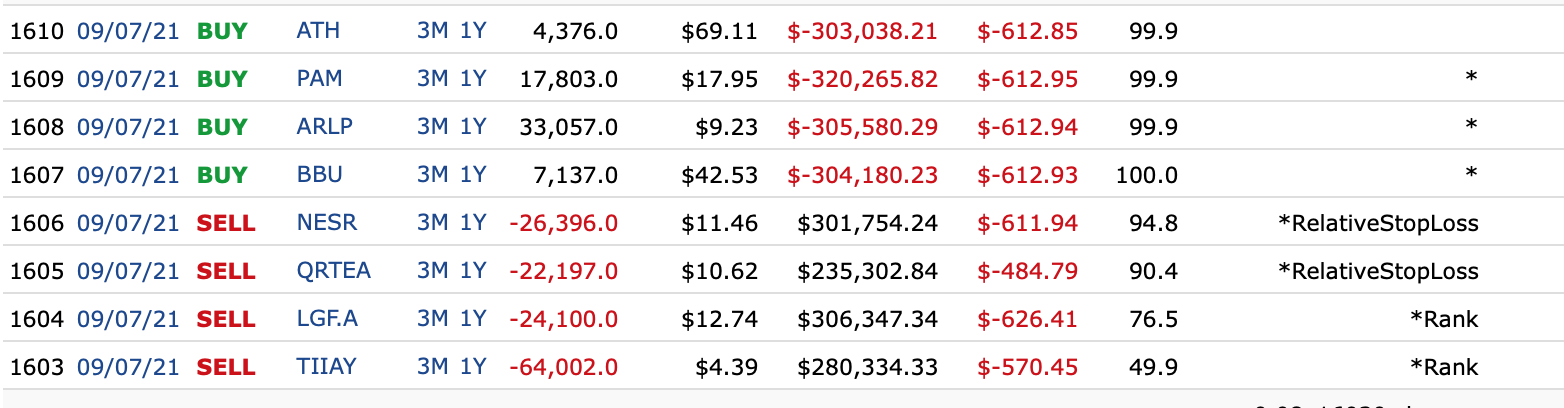This screenshot has height=408, width=1564.
Task: Show the 1Y chart for TIIAY
Action: pyautogui.click(x=473, y=367)
